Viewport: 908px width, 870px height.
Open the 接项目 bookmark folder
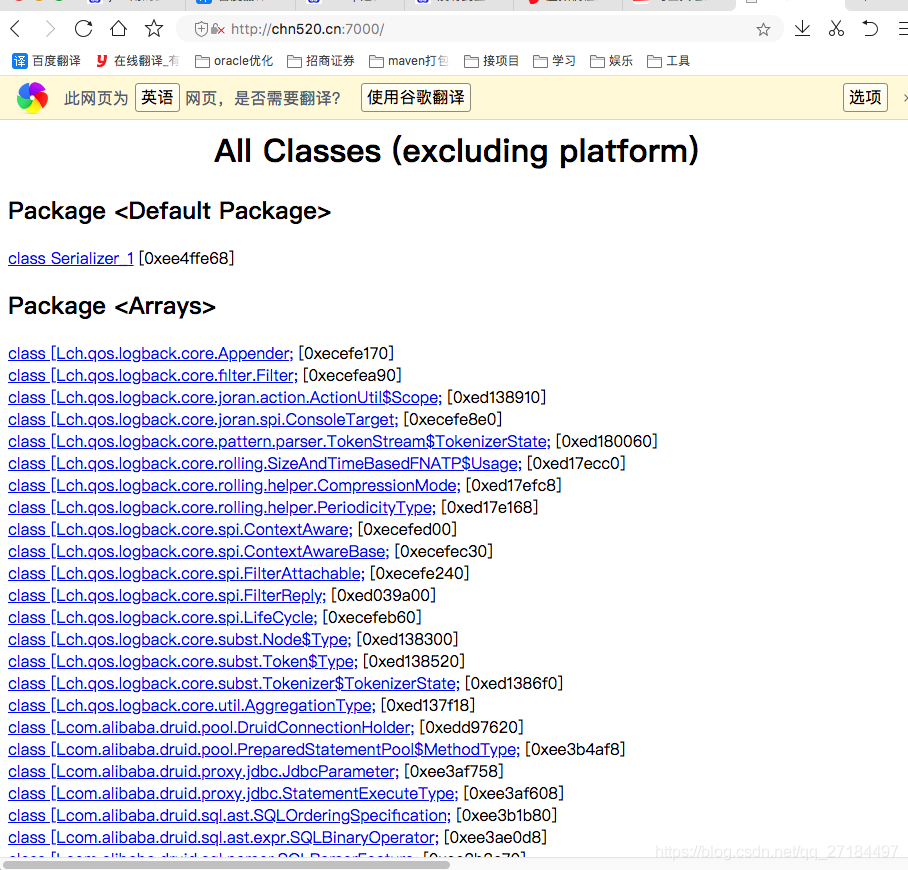point(492,61)
